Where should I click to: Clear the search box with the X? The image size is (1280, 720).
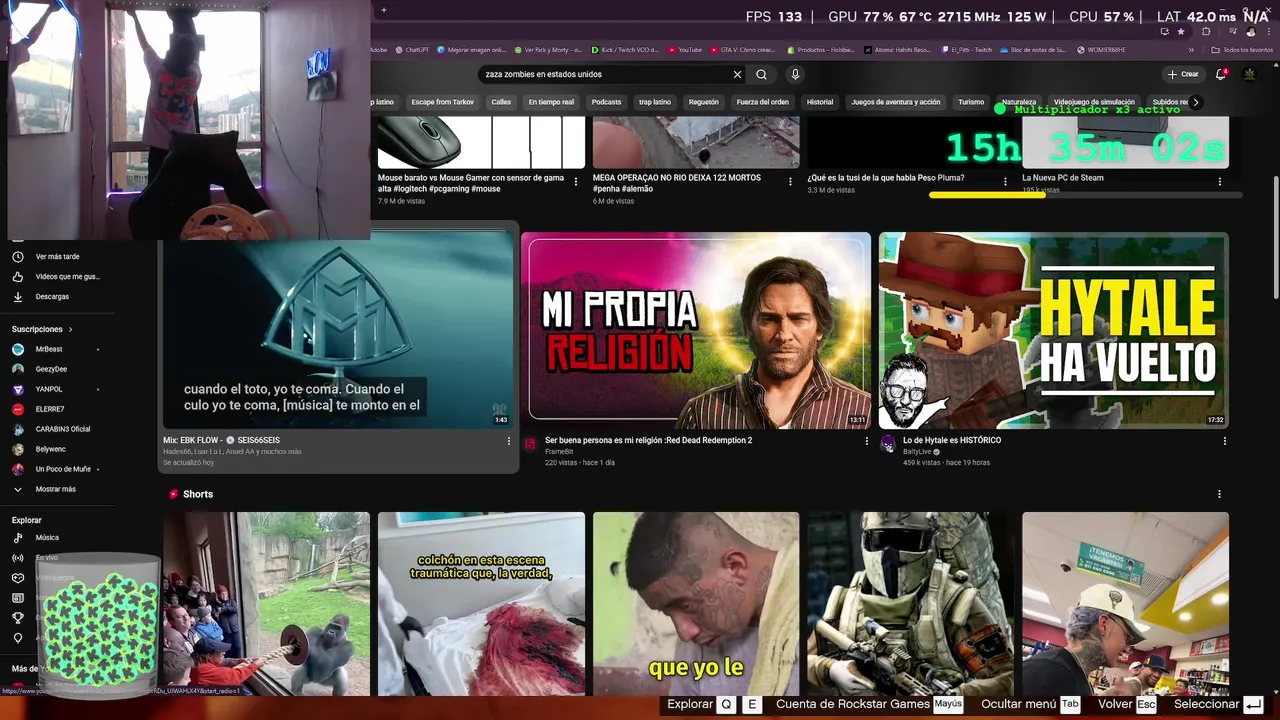pyautogui.click(x=737, y=74)
